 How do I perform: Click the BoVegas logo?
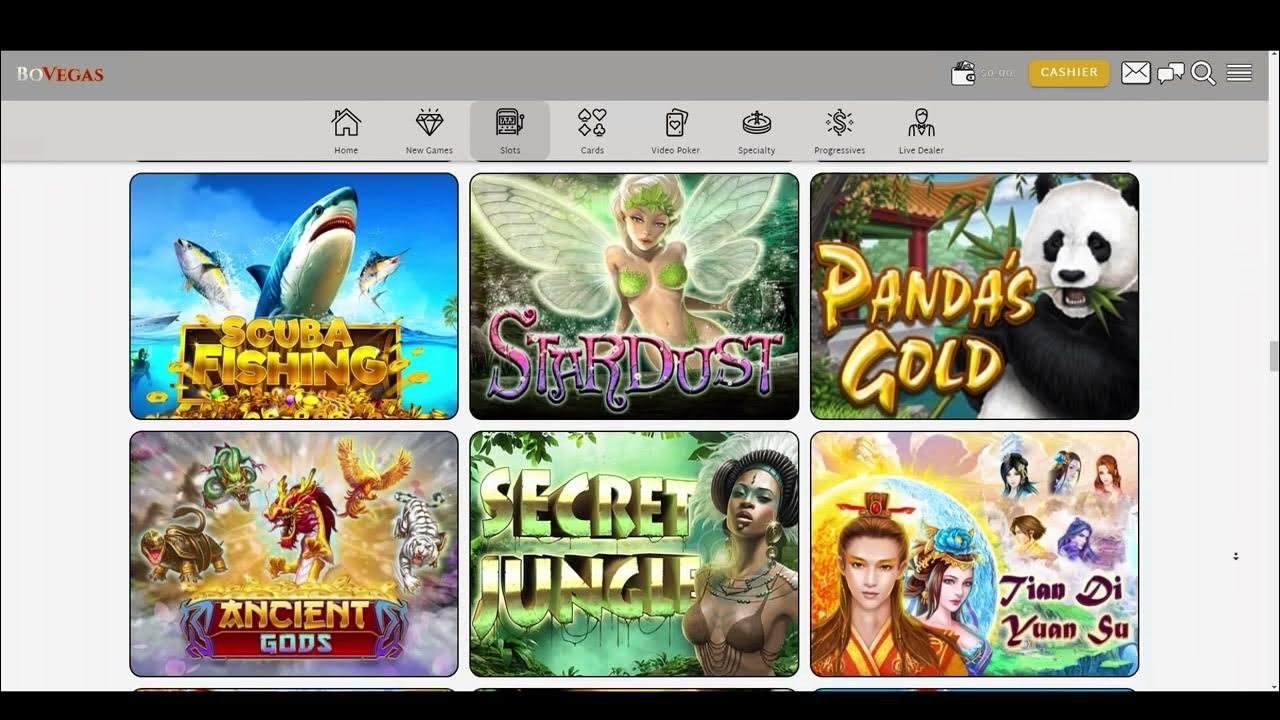tap(60, 74)
